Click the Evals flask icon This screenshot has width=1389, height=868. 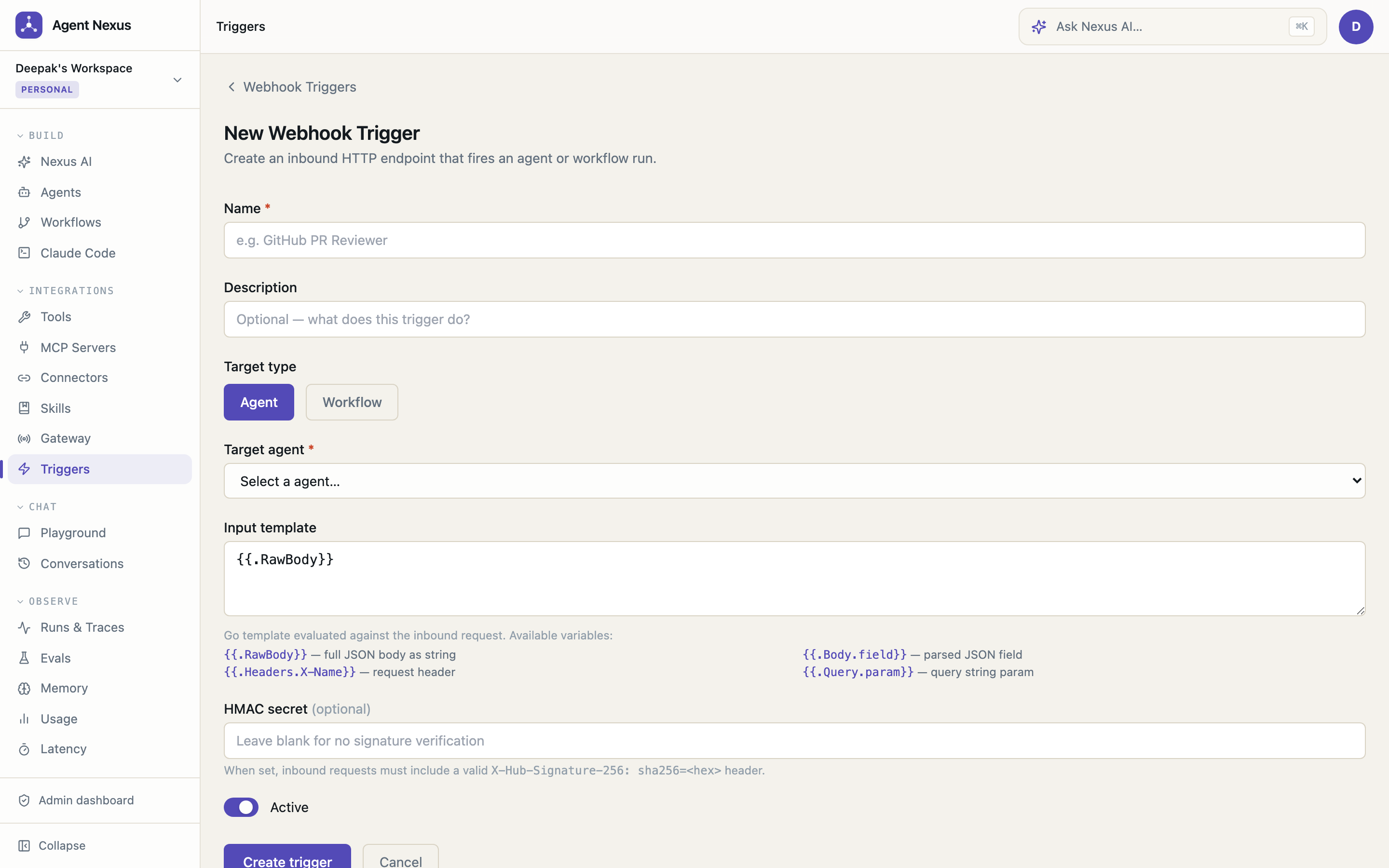pyautogui.click(x=24, y=658)
